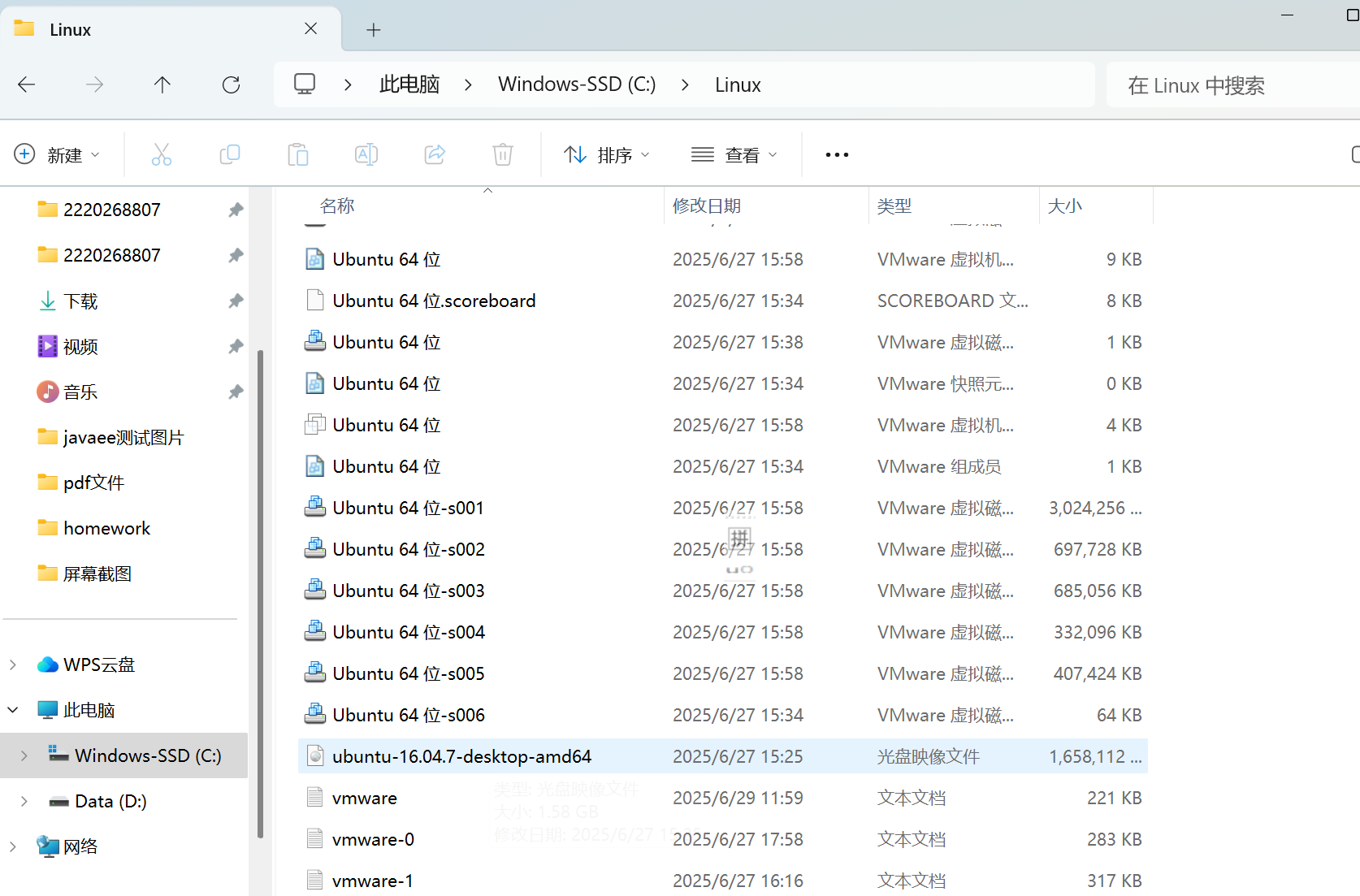Click the back navigation arrow
The height and width of the screenshot is (896, 1360).
[x=27, y=84]
